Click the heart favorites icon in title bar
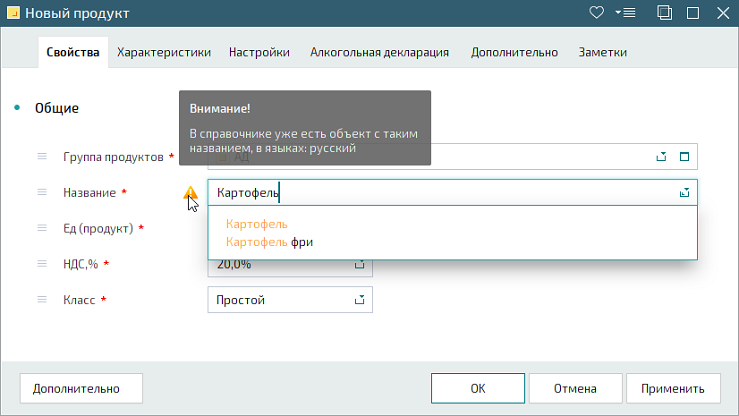This screenshot has height=416, width=739. coord(596,13)
